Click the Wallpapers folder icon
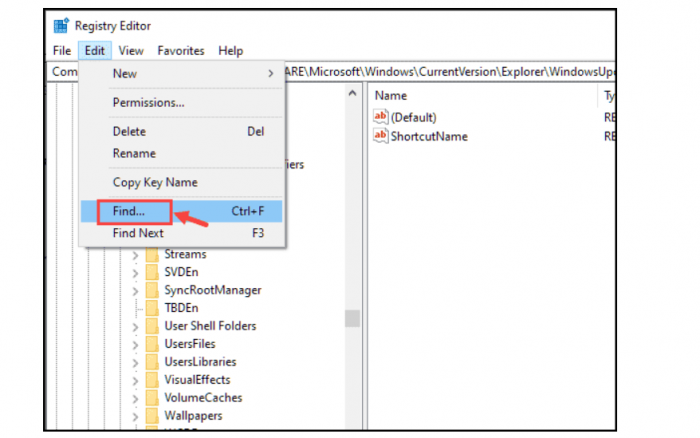Image resolution: width=700 pixels, height=438 pixels. click(152, 415)
